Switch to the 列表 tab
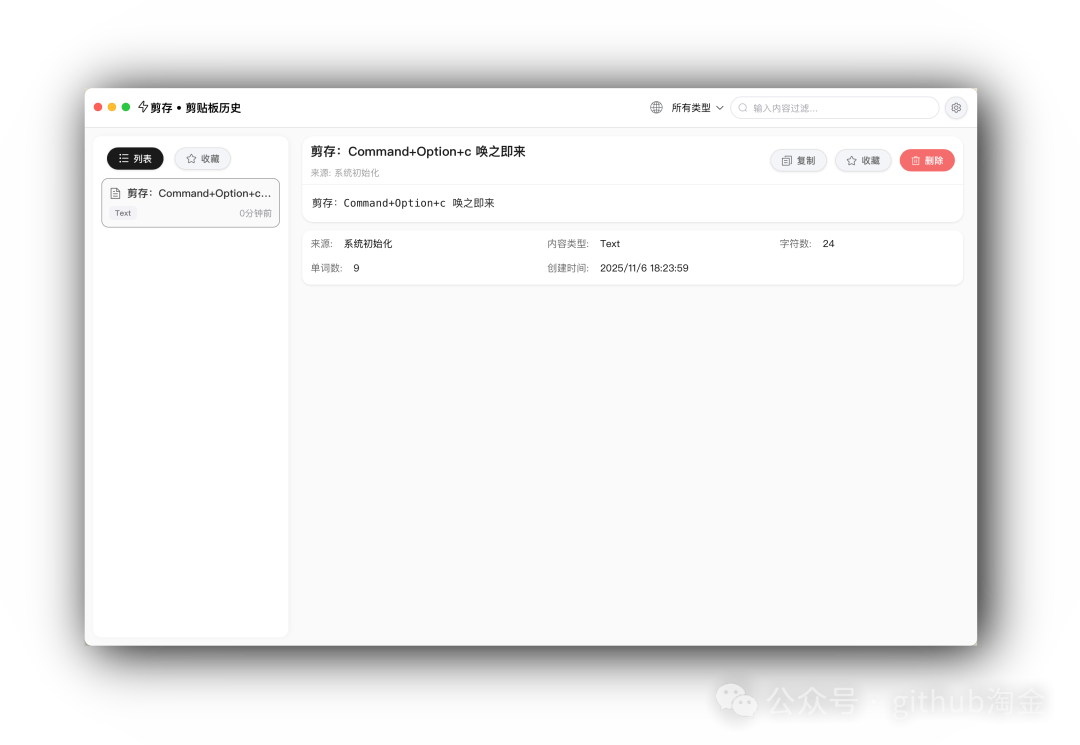The height and width of the screenshot is (745, 1080). pos(135,158)
